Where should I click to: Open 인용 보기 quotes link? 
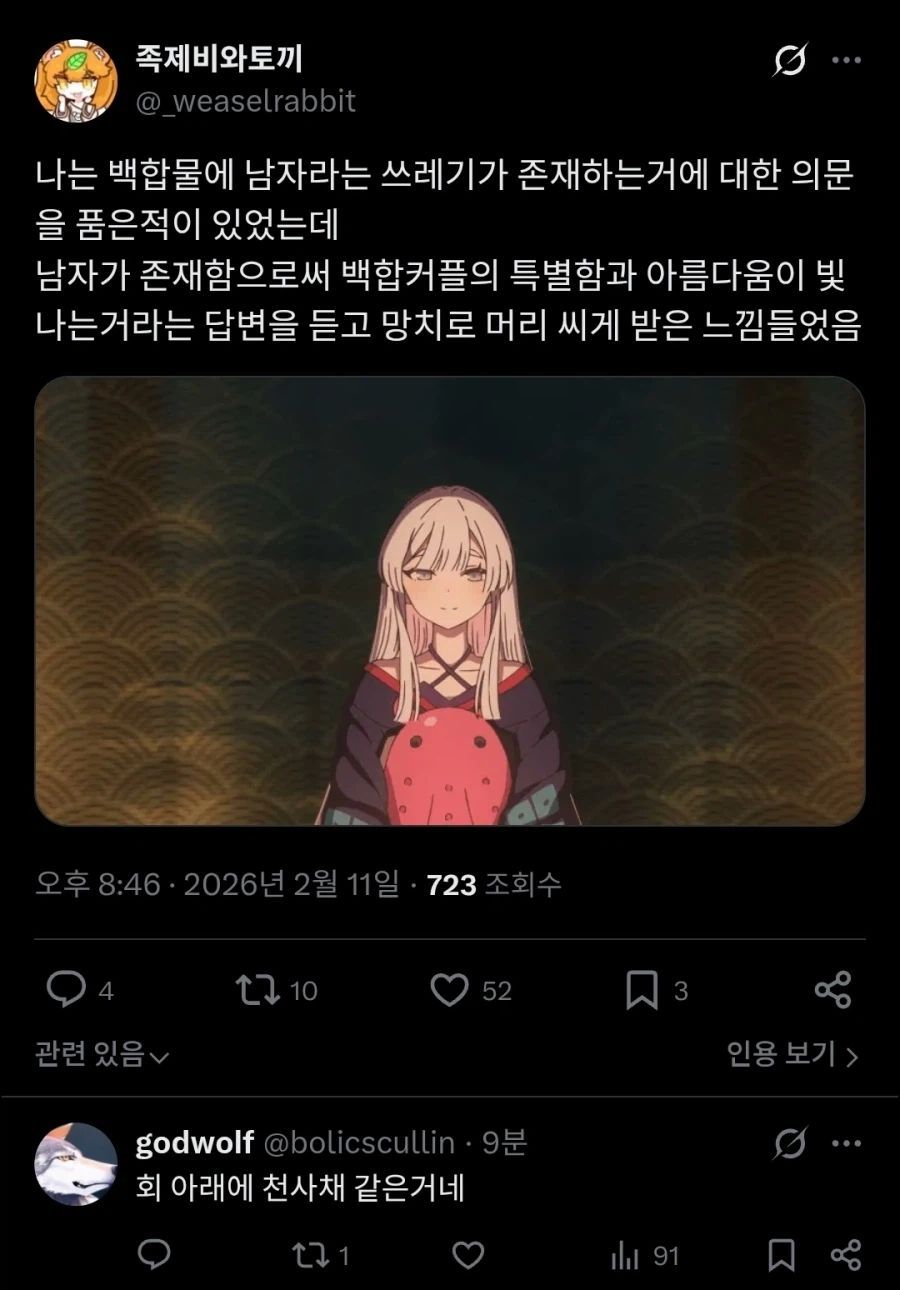coord(792,1054)
